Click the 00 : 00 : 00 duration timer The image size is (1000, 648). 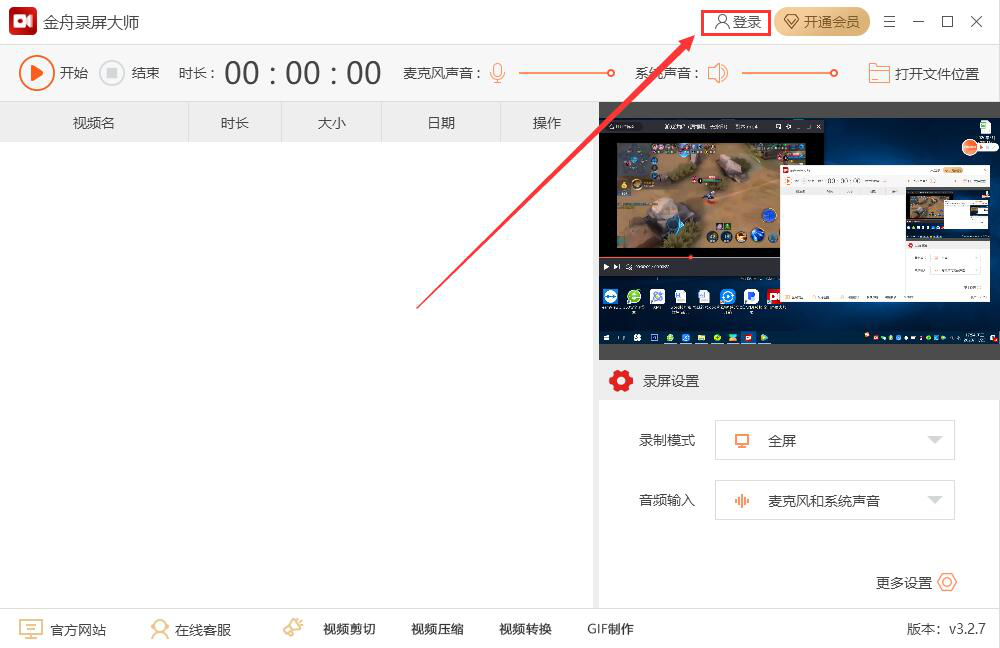tap(302, 73)
